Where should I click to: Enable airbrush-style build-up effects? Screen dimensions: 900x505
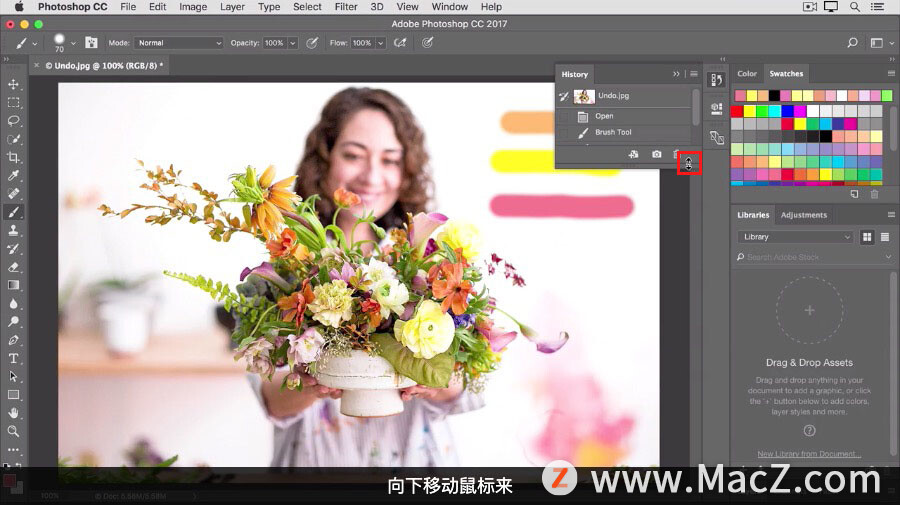click(400, 42)
